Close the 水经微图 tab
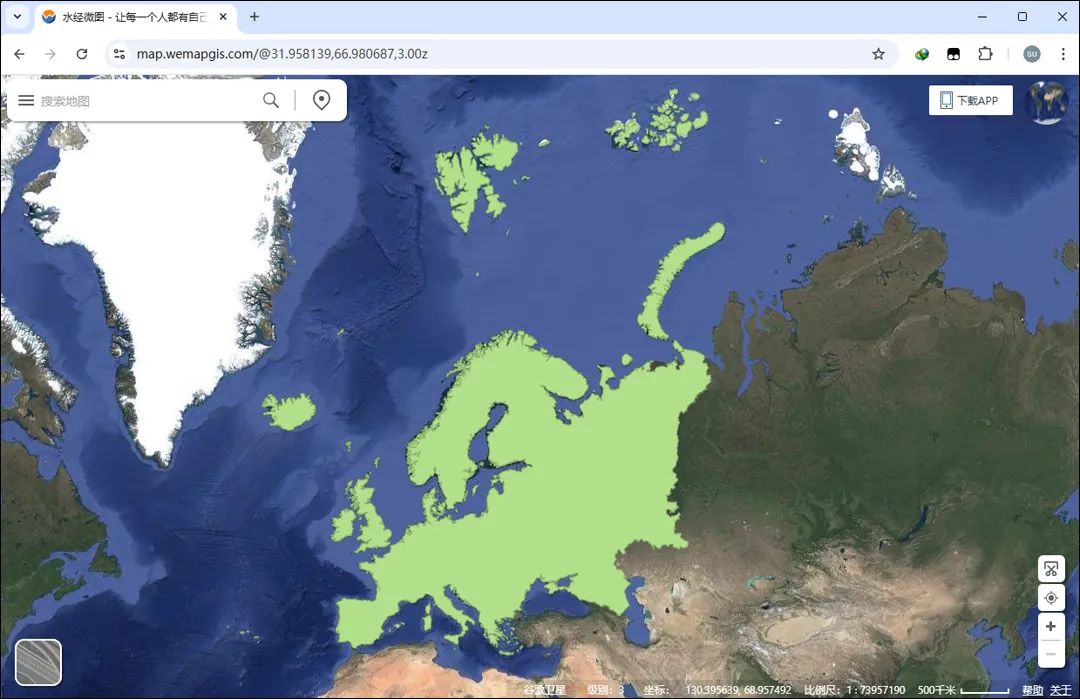The width and height of the screenshot is (1080, 699). click(223, 17)
